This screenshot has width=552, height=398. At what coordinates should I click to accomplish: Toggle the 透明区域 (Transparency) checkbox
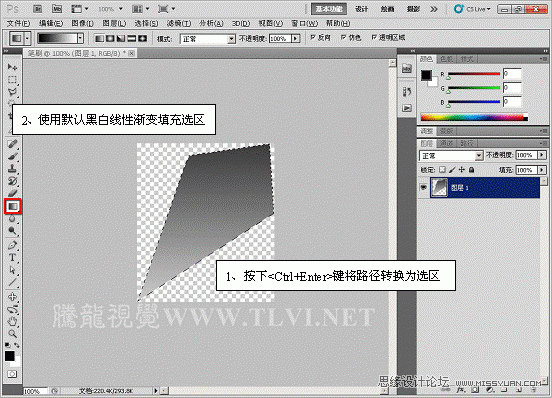pos(374,37)
